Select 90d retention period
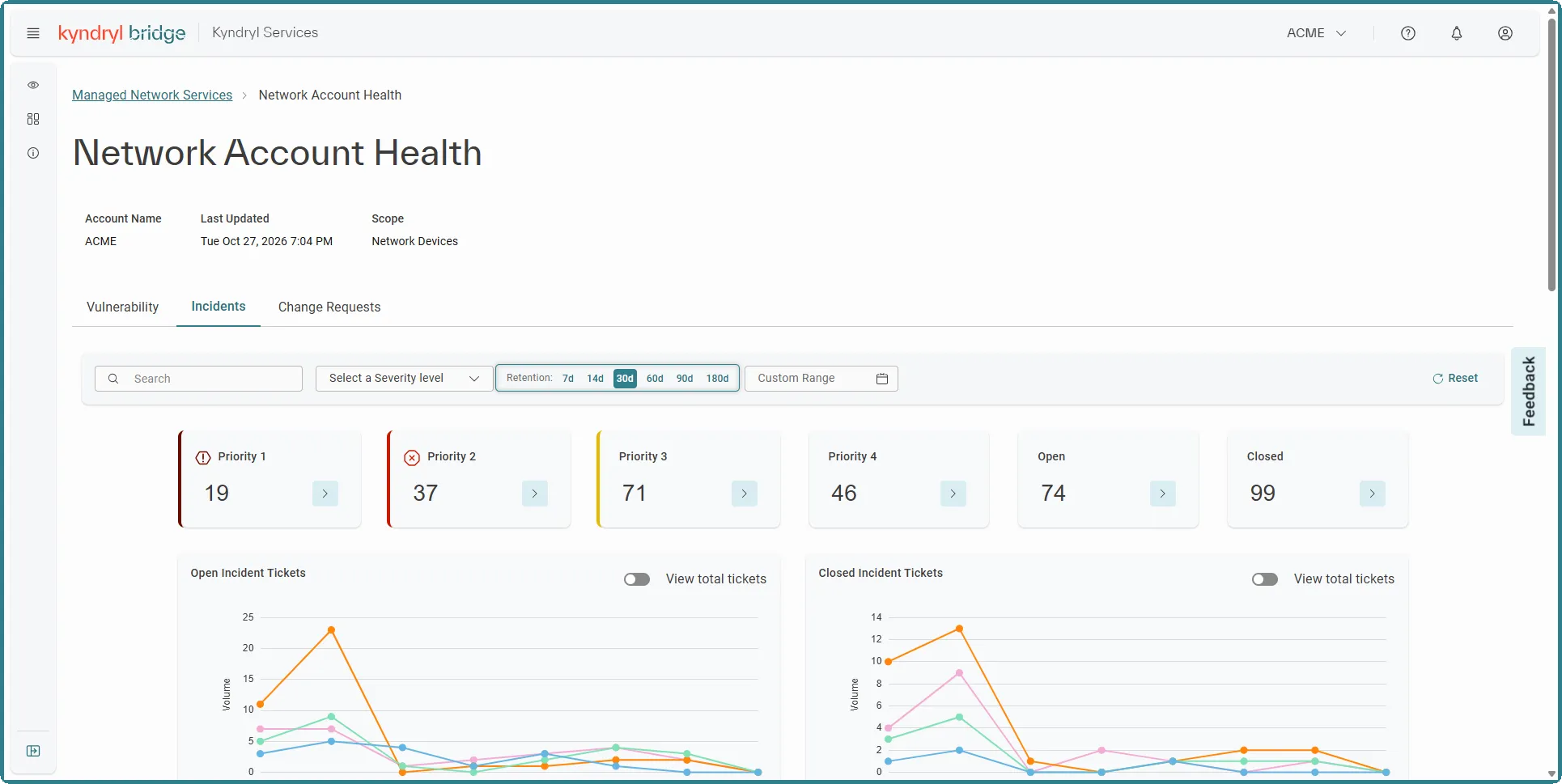Viewport: 1562px width, 784px height. click(x=685, y=379)
